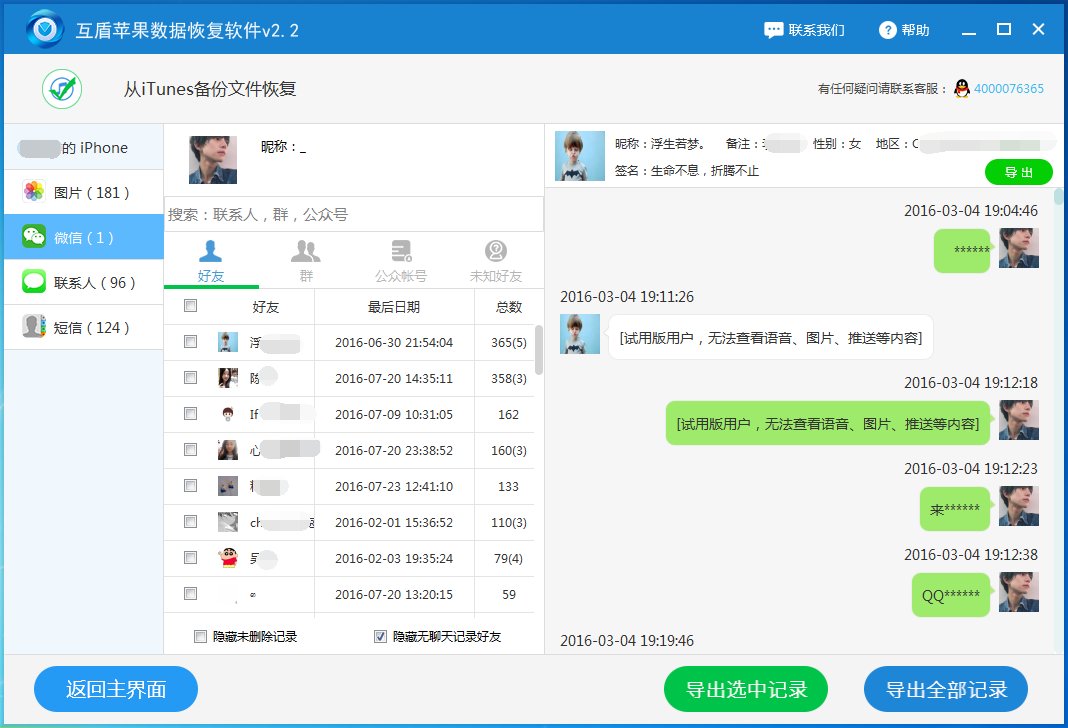Click the QQ penguin customer service icon
This screenshot has height=728, width=1068.
tap(962, 89)
